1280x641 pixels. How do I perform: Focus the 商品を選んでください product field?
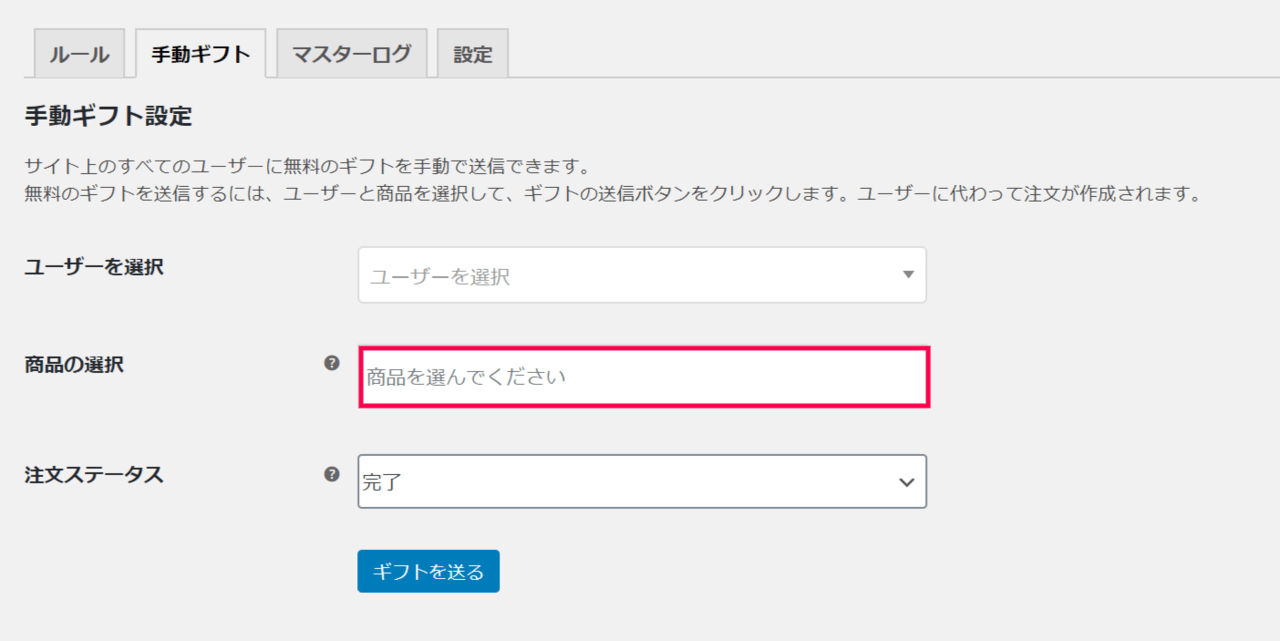644,377
